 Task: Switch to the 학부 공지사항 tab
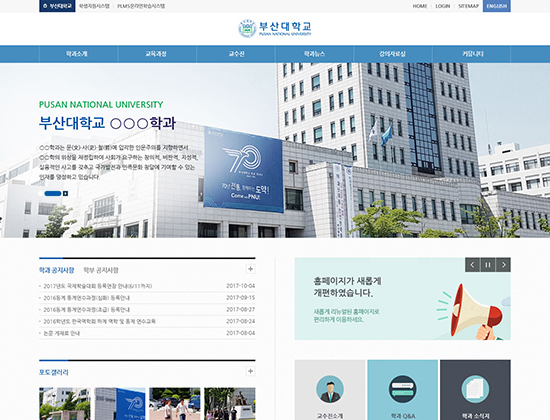tap(101, 270)
